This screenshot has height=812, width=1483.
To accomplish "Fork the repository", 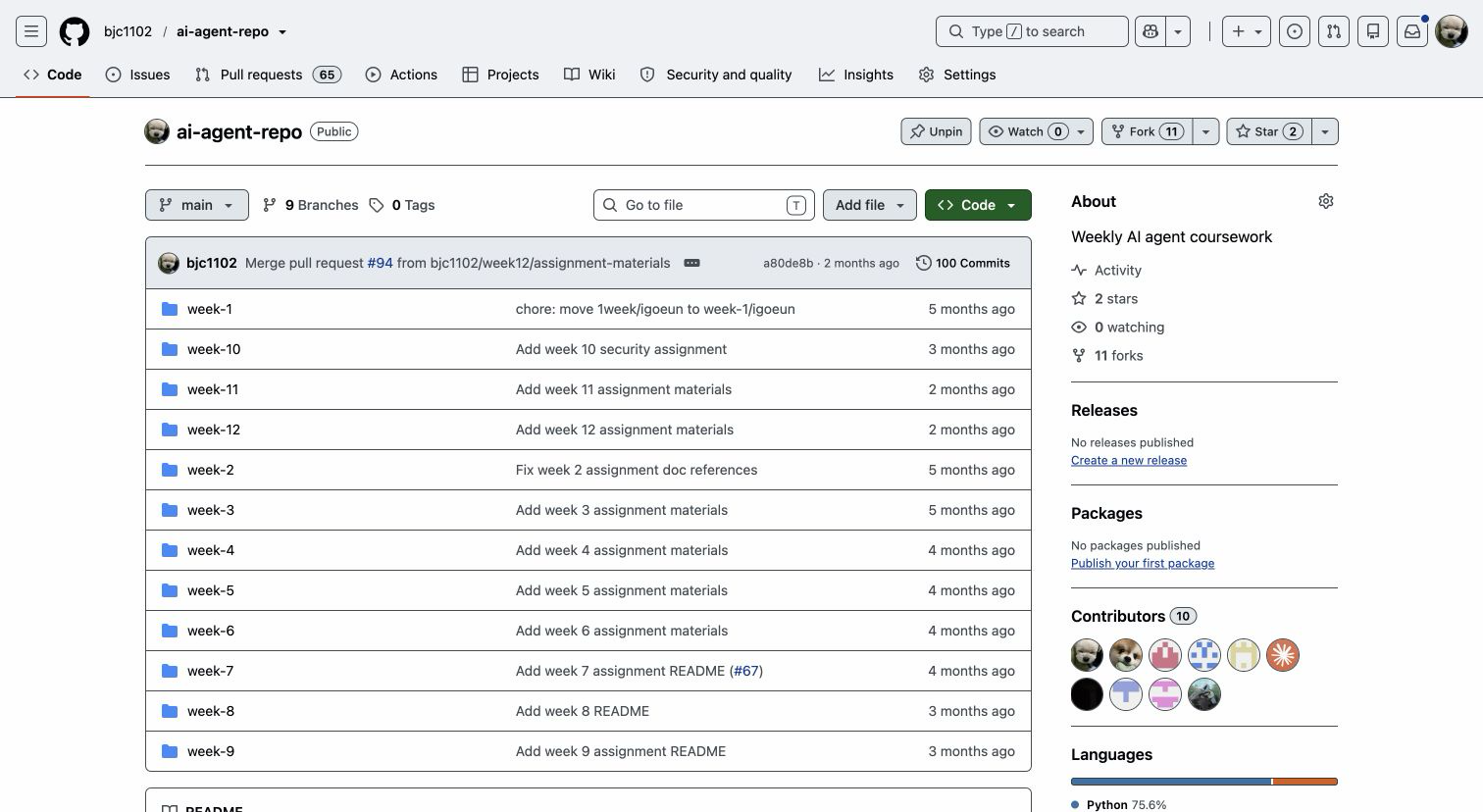I will (1148, 131).
